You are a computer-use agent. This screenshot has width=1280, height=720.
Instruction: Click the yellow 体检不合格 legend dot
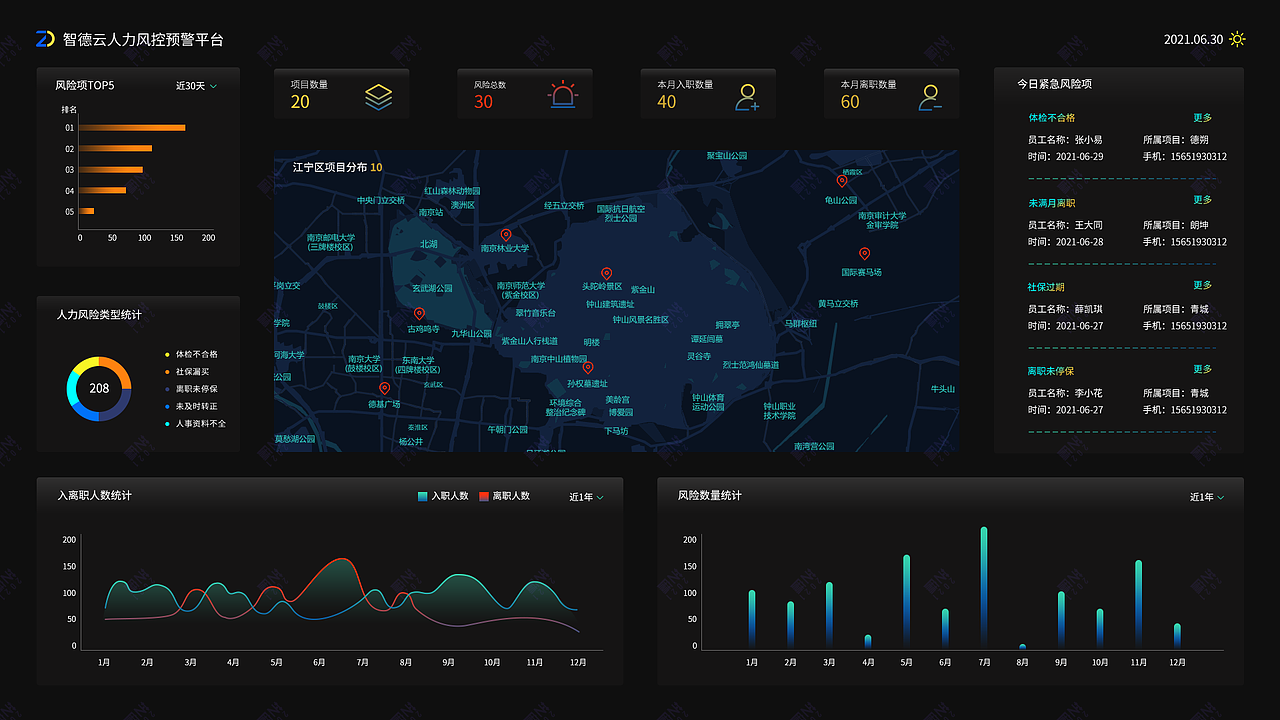(x=167, y=354)
